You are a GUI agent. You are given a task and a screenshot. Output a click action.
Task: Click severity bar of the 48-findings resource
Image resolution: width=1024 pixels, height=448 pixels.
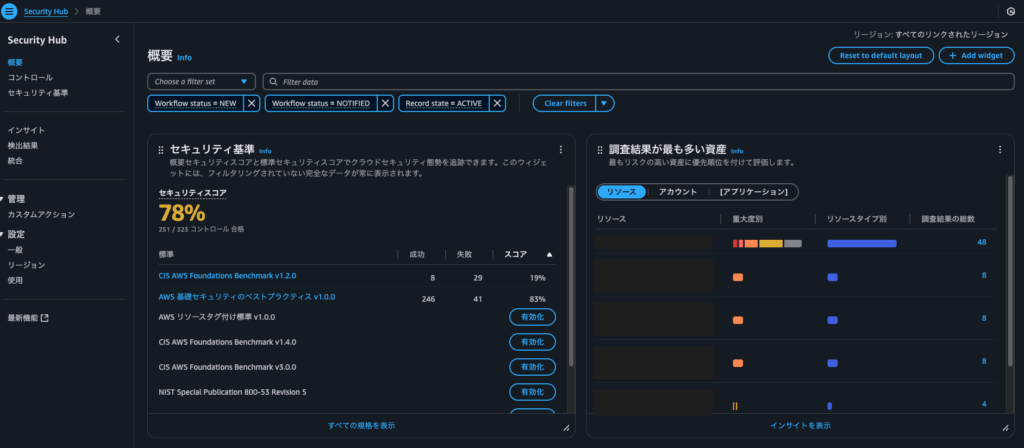point(767,243)
